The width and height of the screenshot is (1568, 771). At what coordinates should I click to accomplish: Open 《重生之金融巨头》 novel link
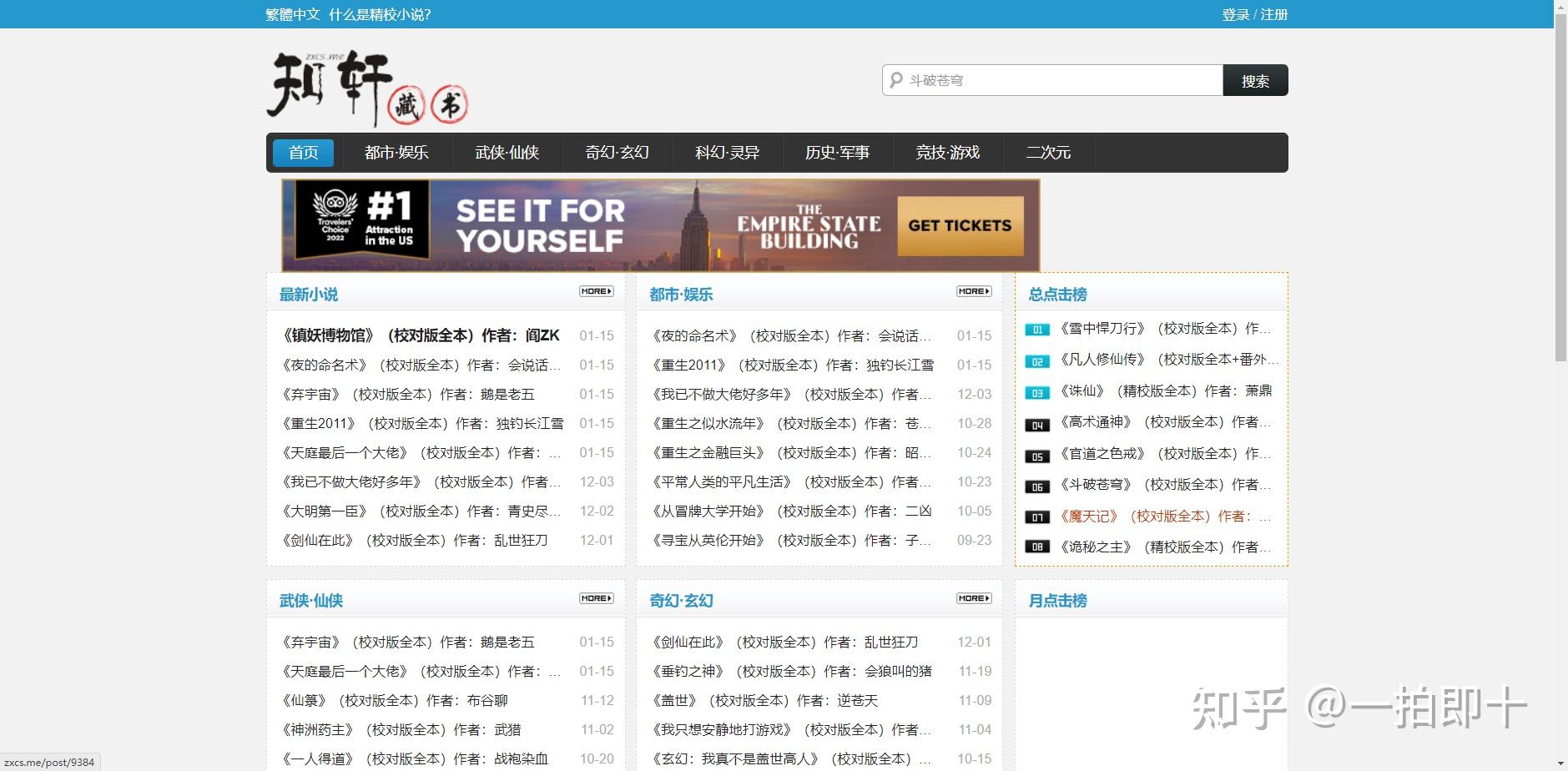tap(791, 452)
